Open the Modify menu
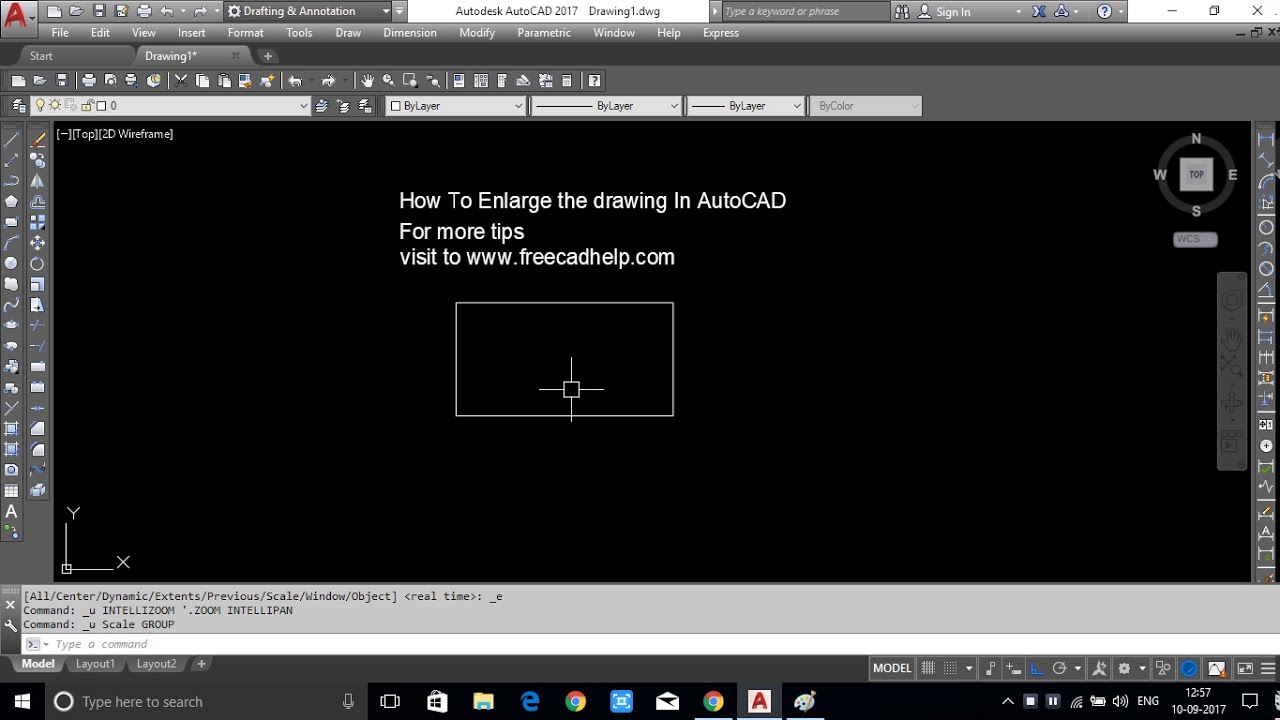Screen dimensions: 1280x720 477,33
